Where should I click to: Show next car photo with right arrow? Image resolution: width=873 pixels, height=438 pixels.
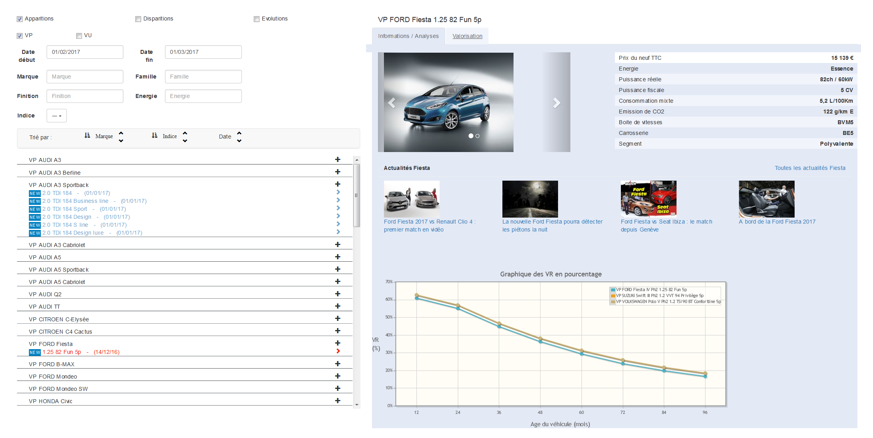tap(556, 103)
